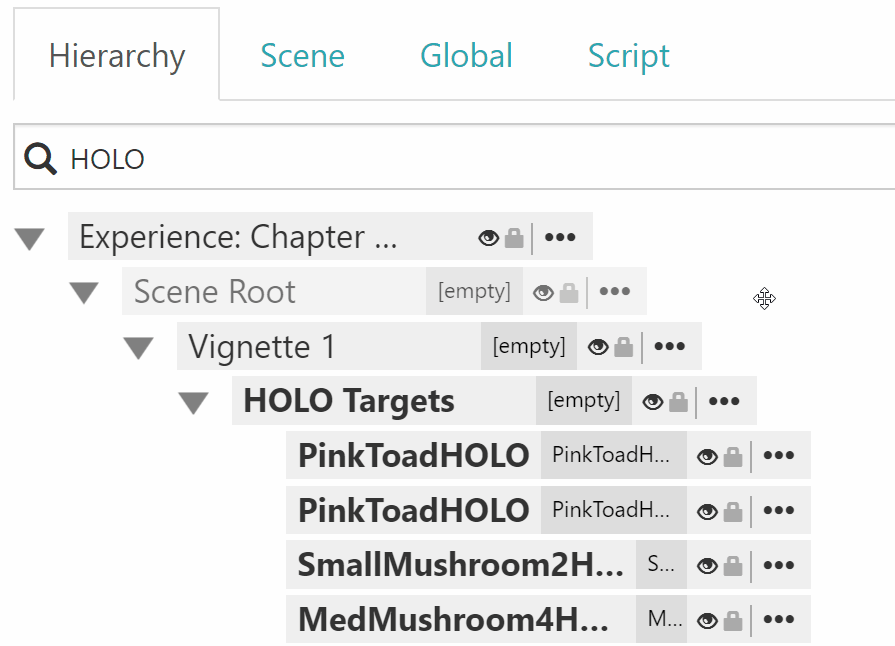Hide the HOLO Targets group
The width and height of the screenshot is (895, 646).
[x=653, y=402]
